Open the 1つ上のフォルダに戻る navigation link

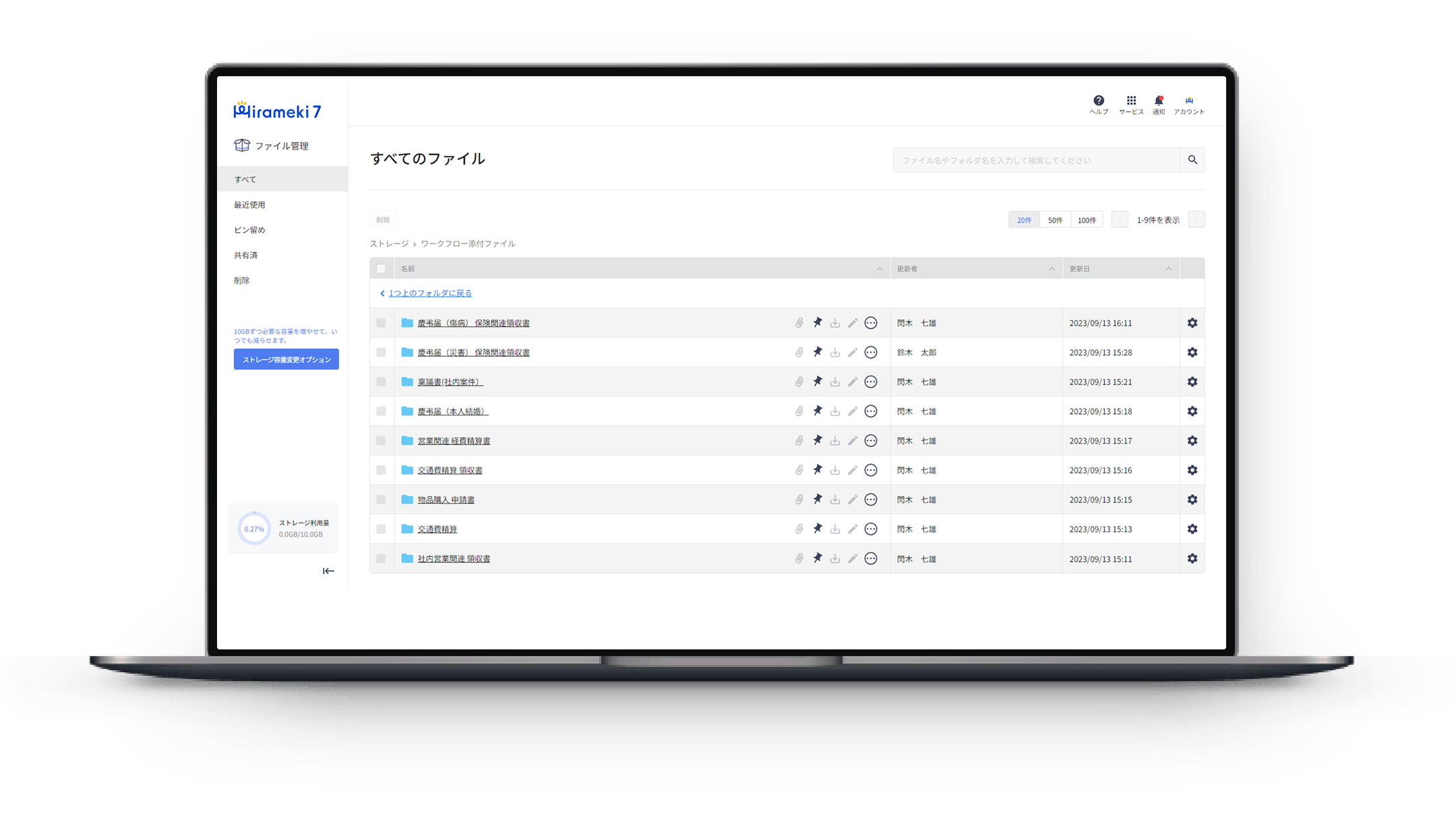(430, 293)
